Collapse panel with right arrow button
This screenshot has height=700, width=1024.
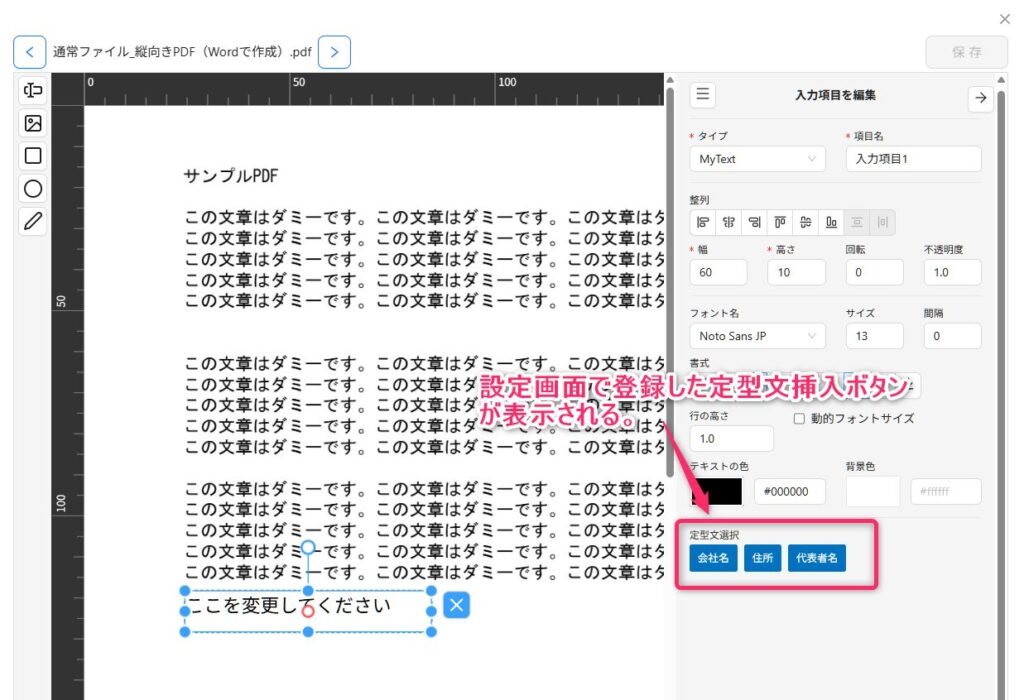pos(980,97)
